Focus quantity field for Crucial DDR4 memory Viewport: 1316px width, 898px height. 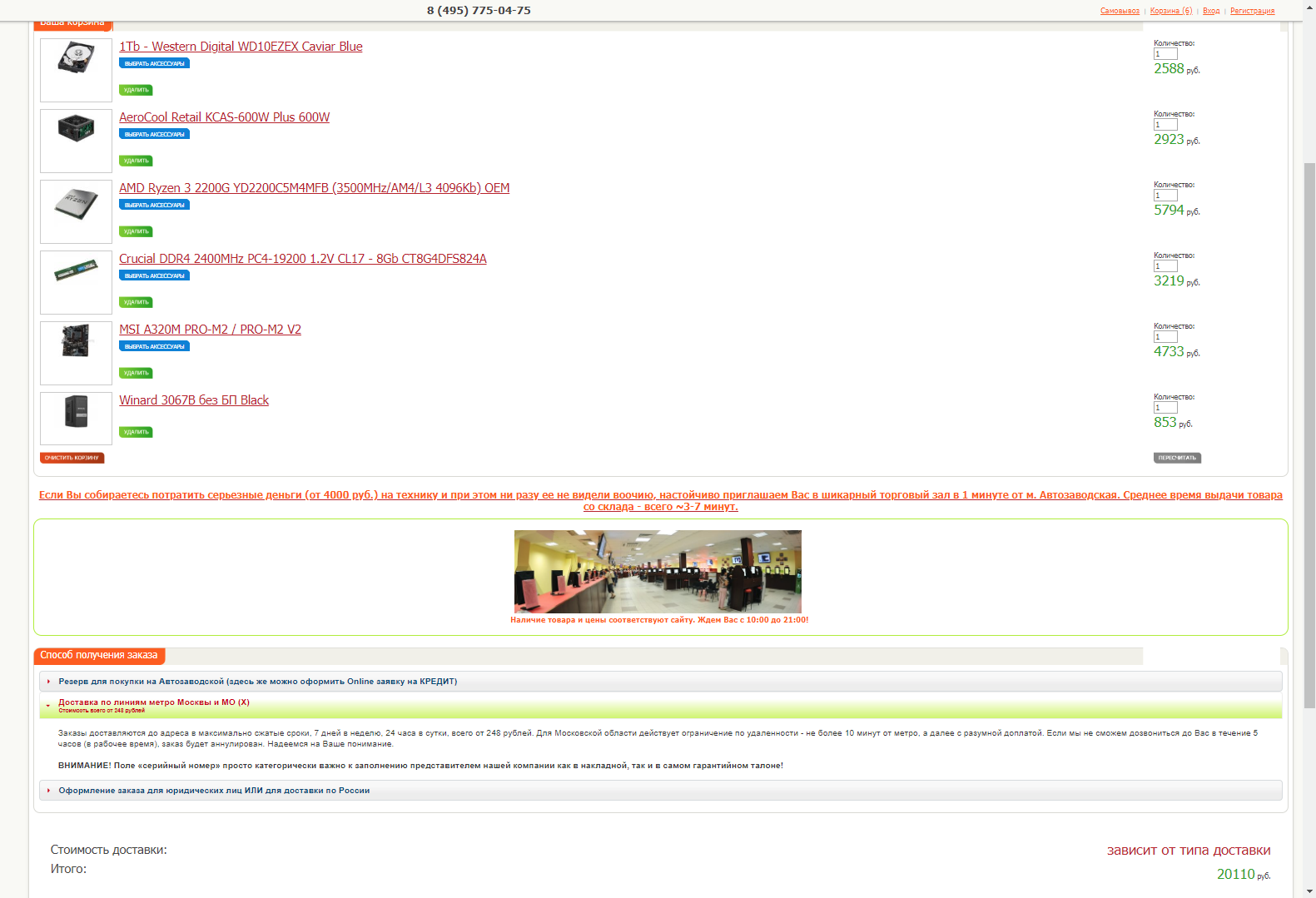pos(1165,266)
